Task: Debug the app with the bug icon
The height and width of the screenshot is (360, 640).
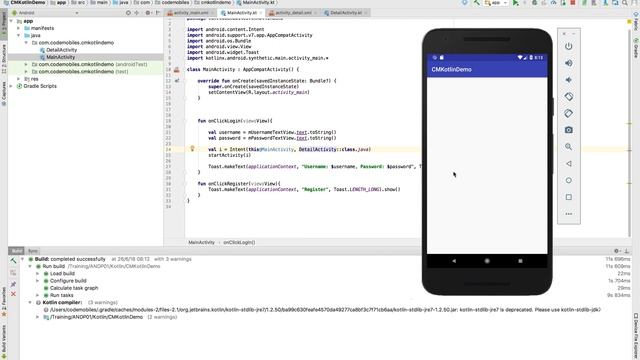Action: pos(534,3)
